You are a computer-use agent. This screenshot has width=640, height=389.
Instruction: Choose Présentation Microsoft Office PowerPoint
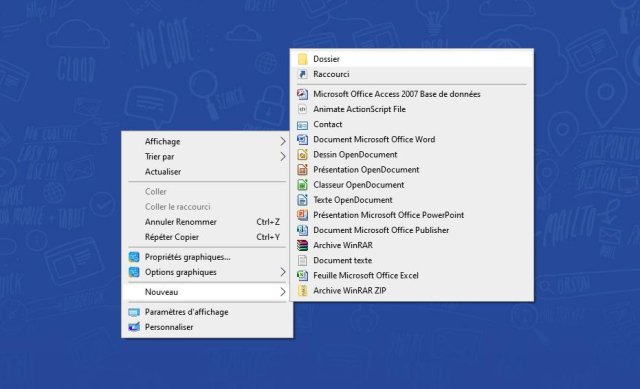pos(412,215)
